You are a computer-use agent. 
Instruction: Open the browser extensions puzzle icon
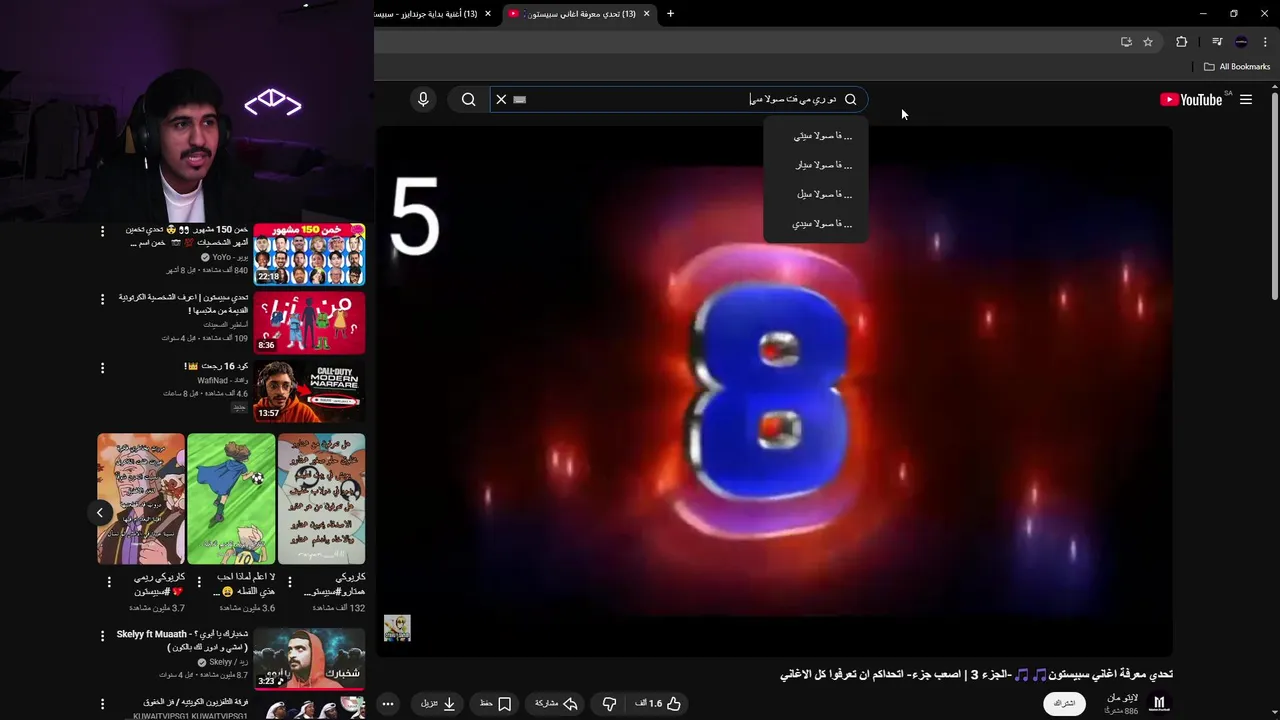click(1182, 42)
